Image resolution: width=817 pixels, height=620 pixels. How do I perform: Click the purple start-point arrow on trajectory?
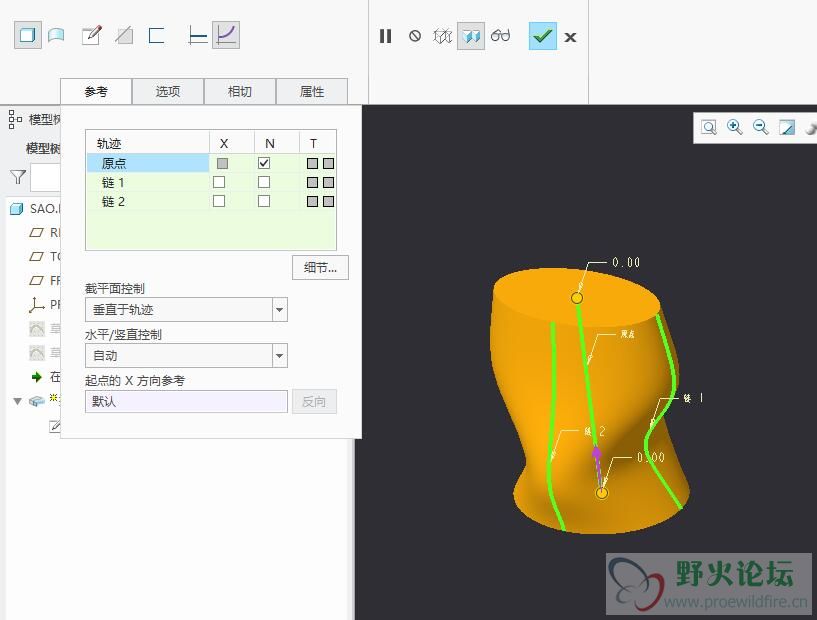pos(597,454)
